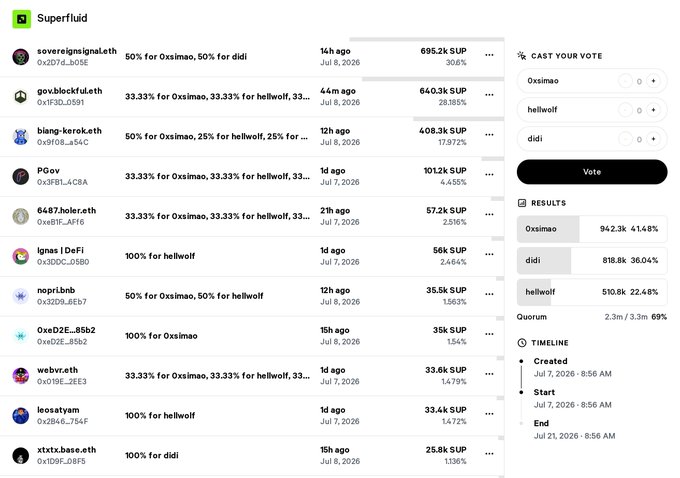Click xtxtx.base.eth avatar icon
The height and width of the screenshot is (478, 680).
click(x=20, y=456)
